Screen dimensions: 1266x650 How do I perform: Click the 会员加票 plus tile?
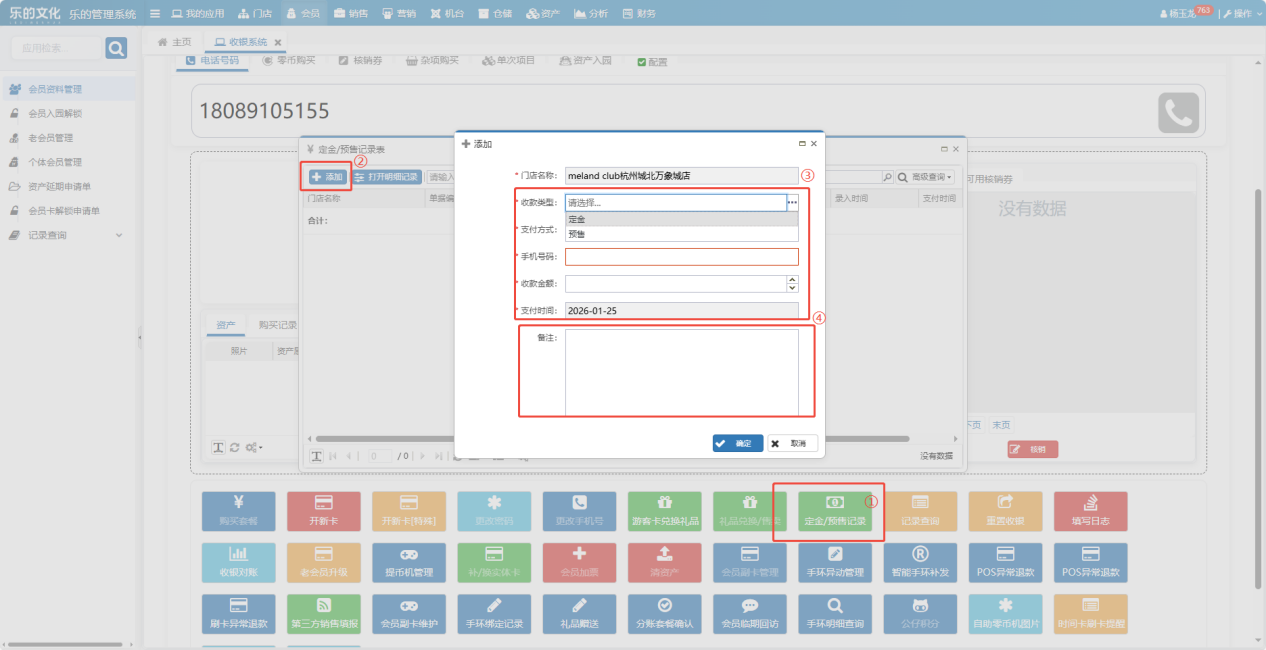click(x=579, y=561)
